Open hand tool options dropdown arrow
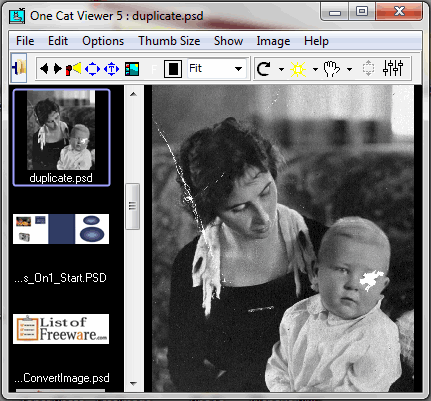Screen dimensions: 431x401 (x=349, y=69)
